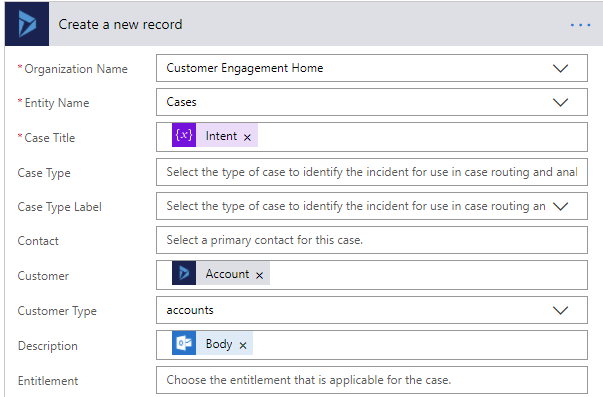
Task: Click the 'Create a new record' header title
Action: [120, 25]
